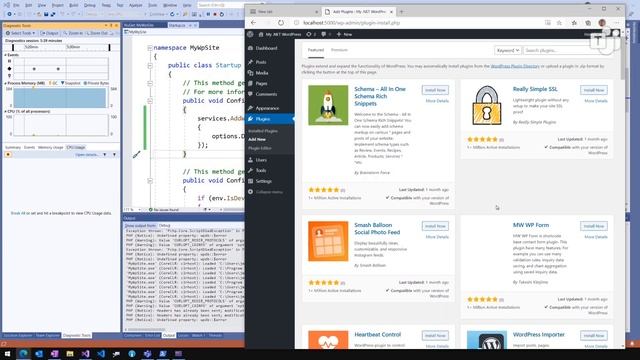The height and width of the screenshot is (360, 640).
Task: Click Save All in Visual Studio toolbar
Action: pos(53,14)
